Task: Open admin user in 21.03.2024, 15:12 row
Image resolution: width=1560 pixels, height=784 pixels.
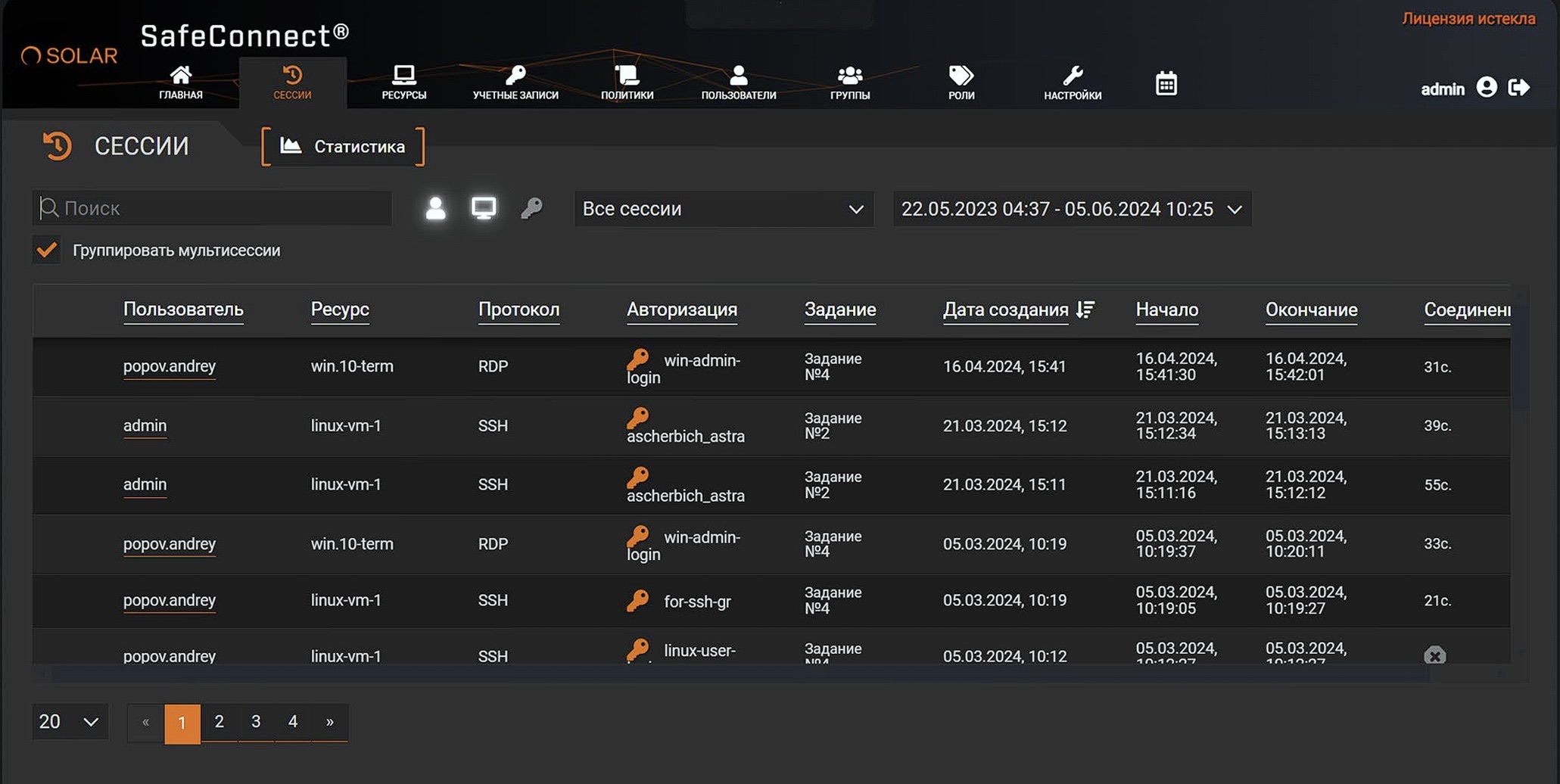Action: point(145,425)
